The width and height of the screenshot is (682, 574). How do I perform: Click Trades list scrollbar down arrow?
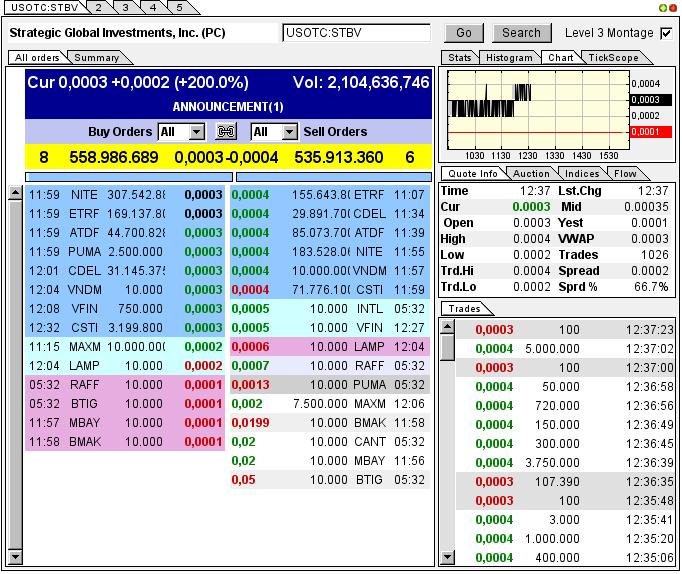coord(447,557)
